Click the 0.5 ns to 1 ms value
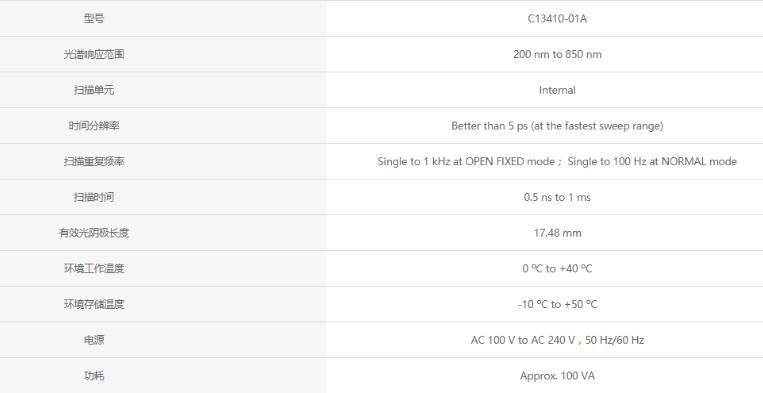 pyautogui.click(x=557, y=197)
